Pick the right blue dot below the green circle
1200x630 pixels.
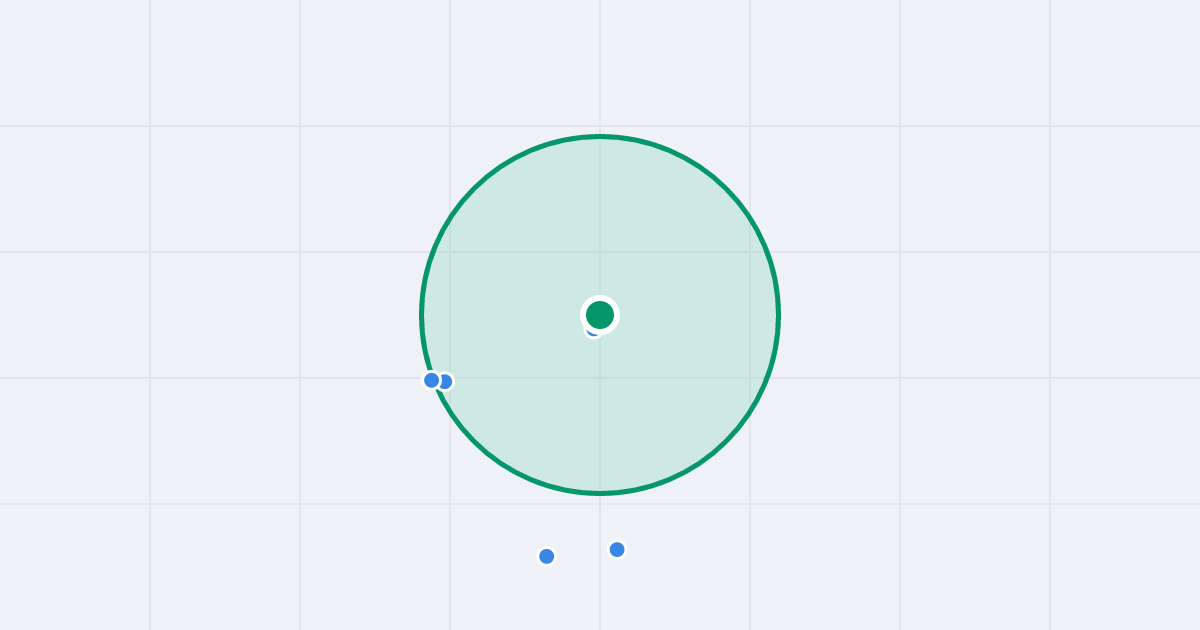[617, 549]
